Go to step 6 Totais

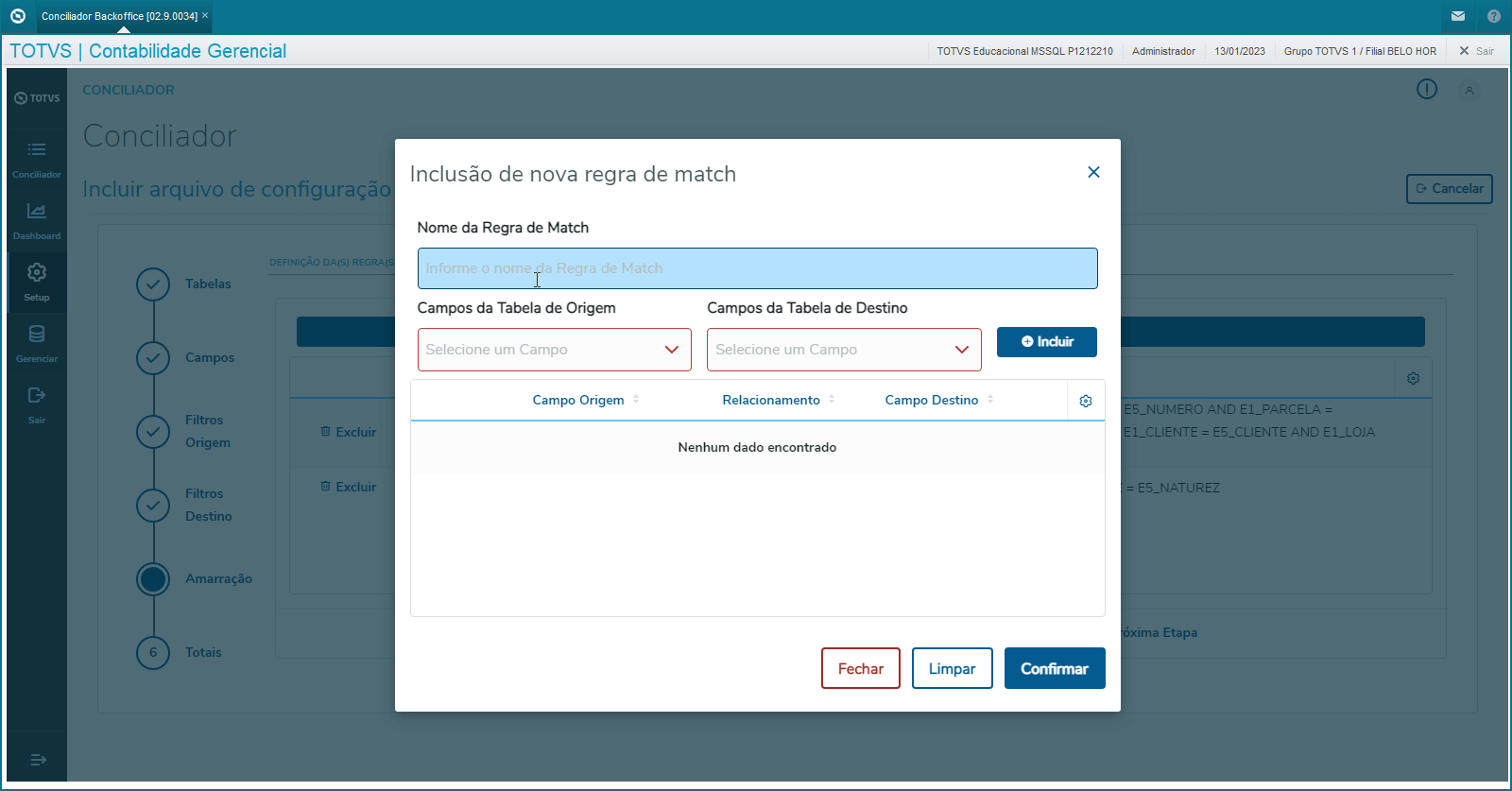153,653
